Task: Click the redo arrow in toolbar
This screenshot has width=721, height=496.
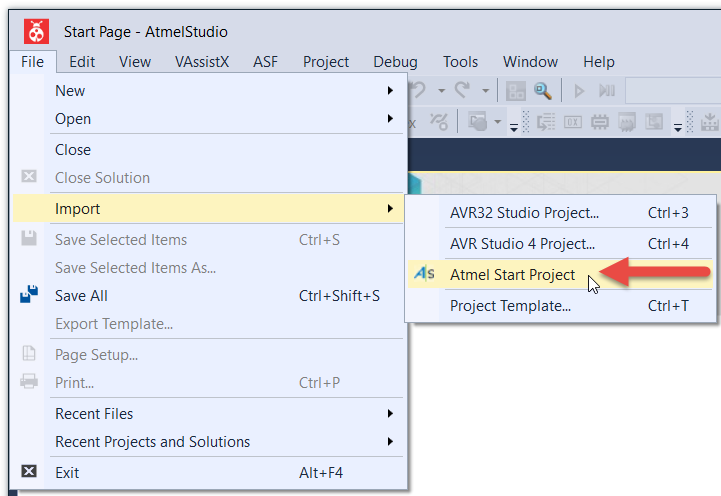Action: 462,91
